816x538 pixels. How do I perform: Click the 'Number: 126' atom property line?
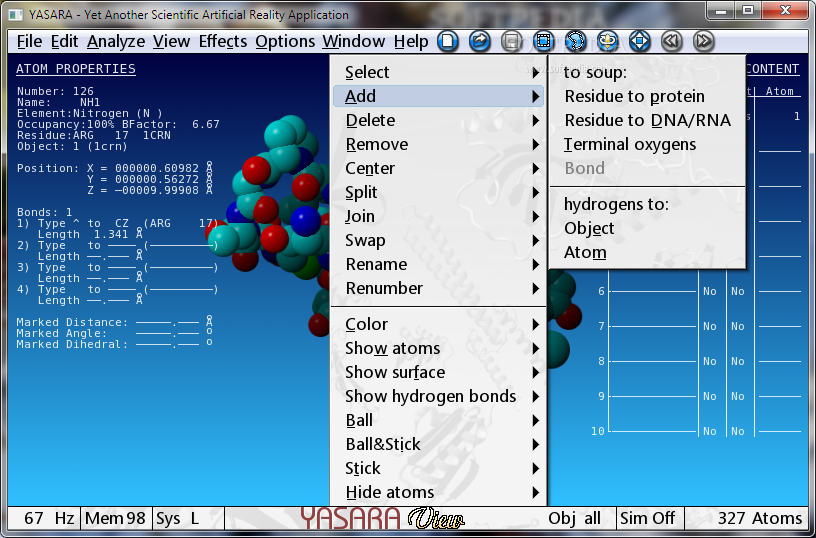55,91
